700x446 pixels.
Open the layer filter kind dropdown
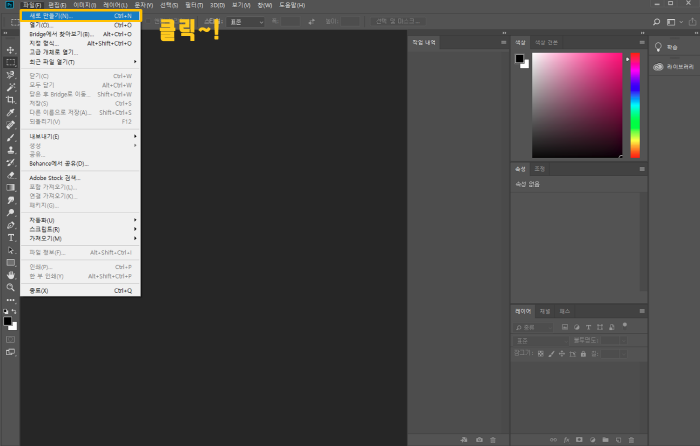(x=533, y=327)
